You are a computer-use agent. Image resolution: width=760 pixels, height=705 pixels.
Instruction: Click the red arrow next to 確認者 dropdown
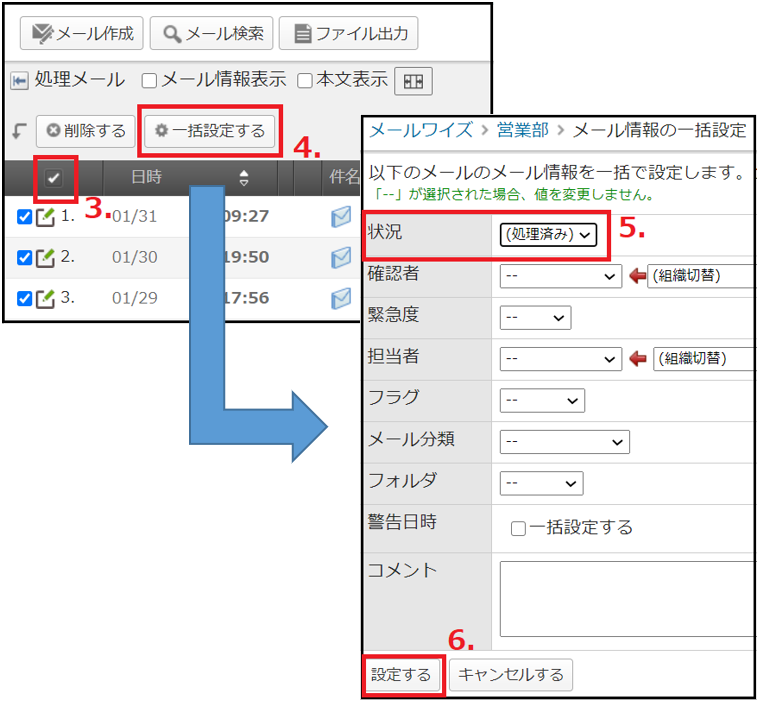pos(636,276)
